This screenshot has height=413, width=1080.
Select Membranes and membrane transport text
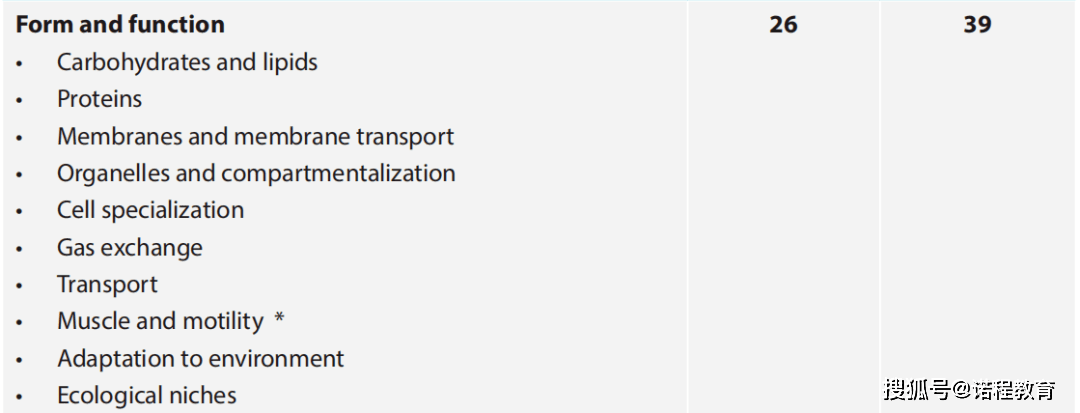point(256,136)
